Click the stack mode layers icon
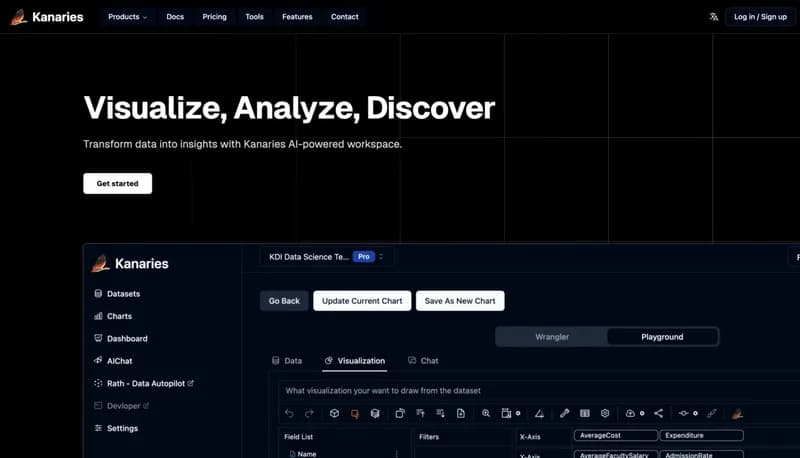 pos(375,413)
